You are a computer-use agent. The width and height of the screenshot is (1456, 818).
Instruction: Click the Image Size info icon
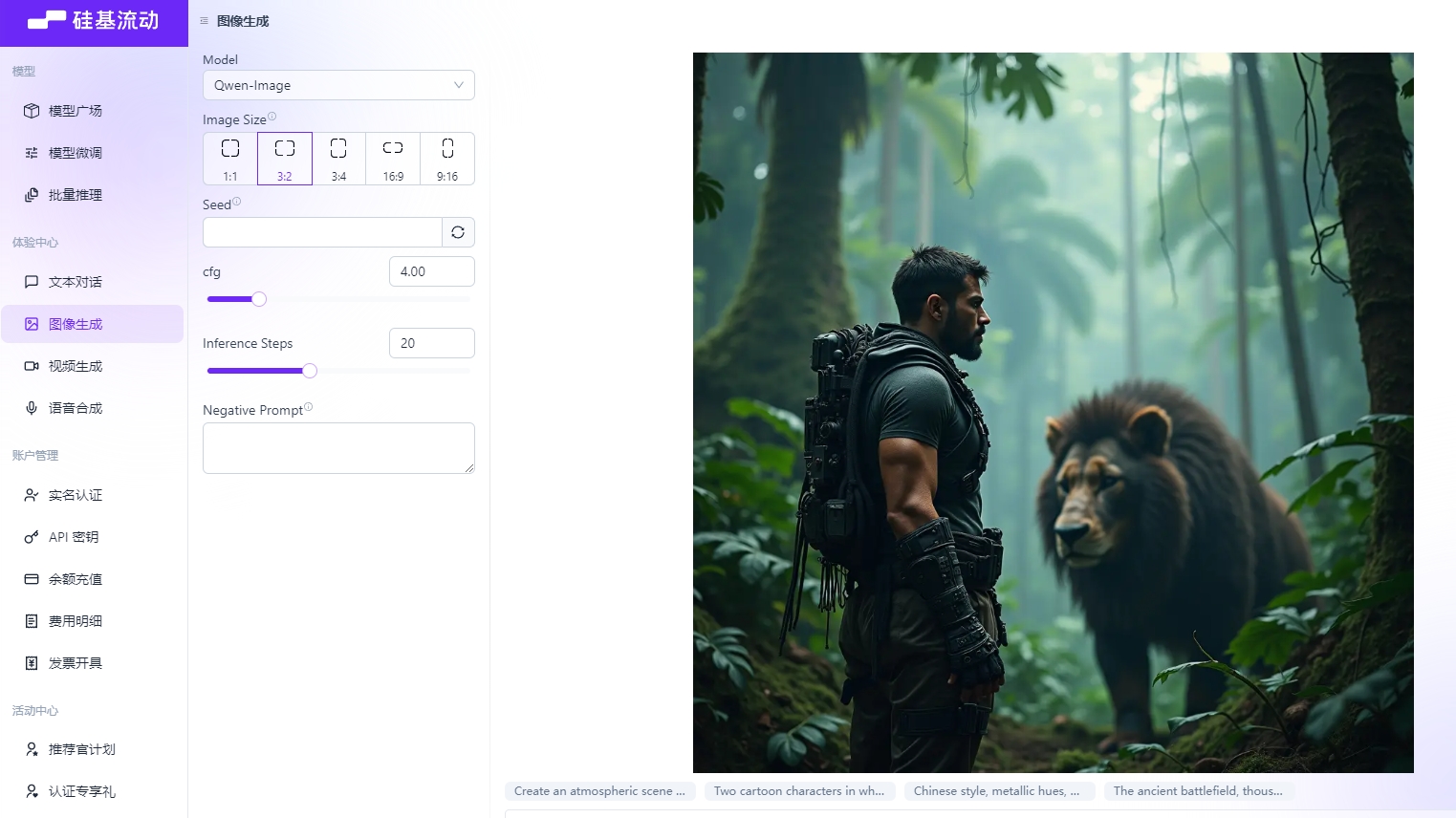pyautogui.click(x=272, y=117)
